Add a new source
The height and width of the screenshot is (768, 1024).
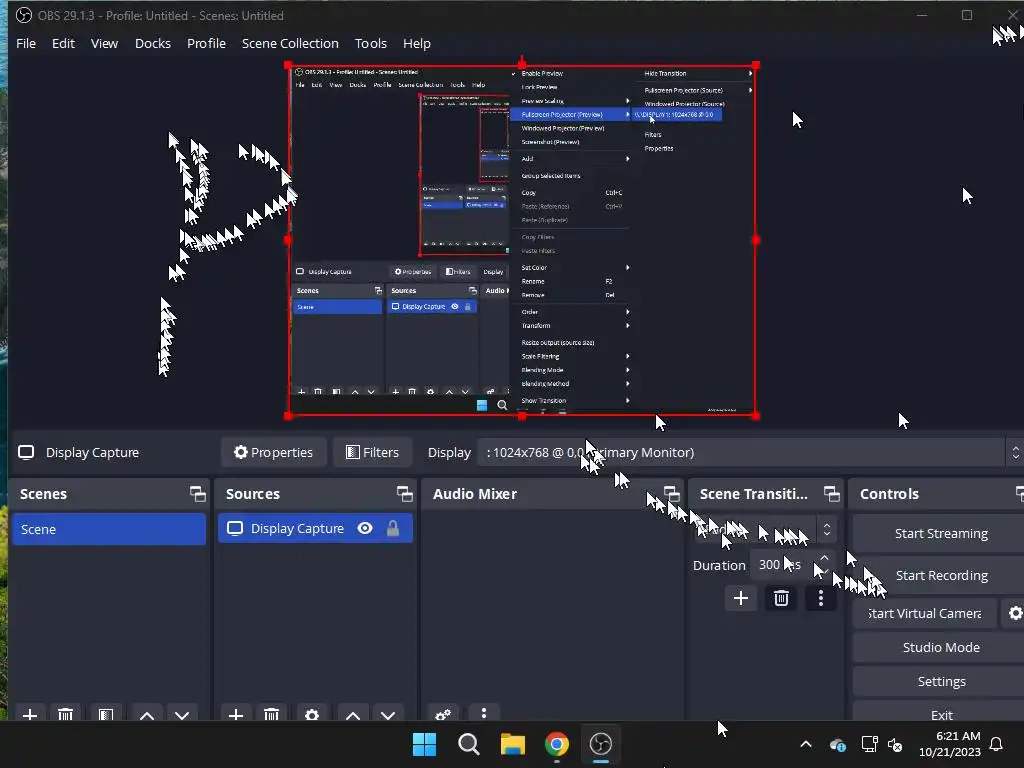pos(236,714)
